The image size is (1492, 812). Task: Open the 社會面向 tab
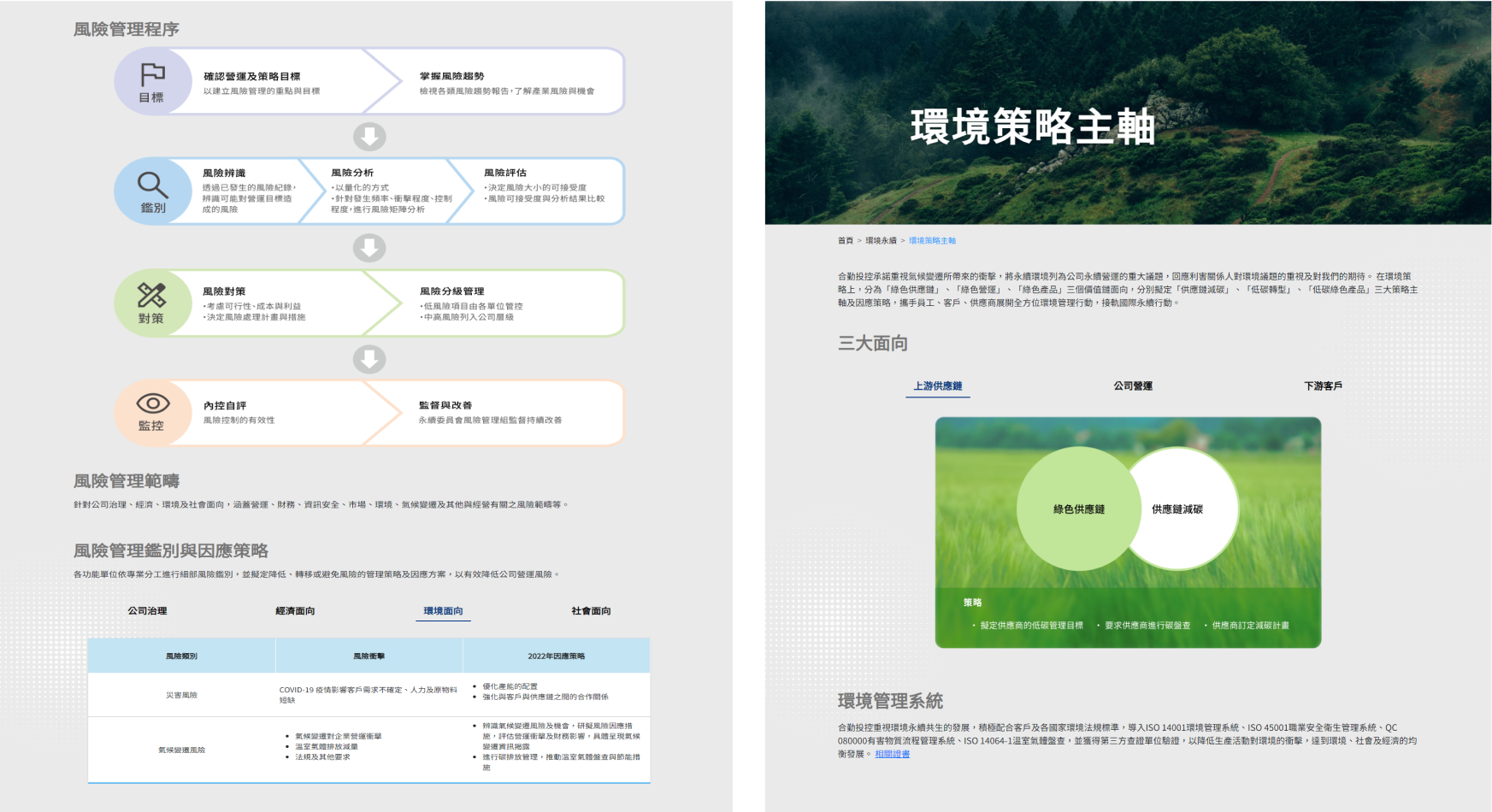(591, 611)
